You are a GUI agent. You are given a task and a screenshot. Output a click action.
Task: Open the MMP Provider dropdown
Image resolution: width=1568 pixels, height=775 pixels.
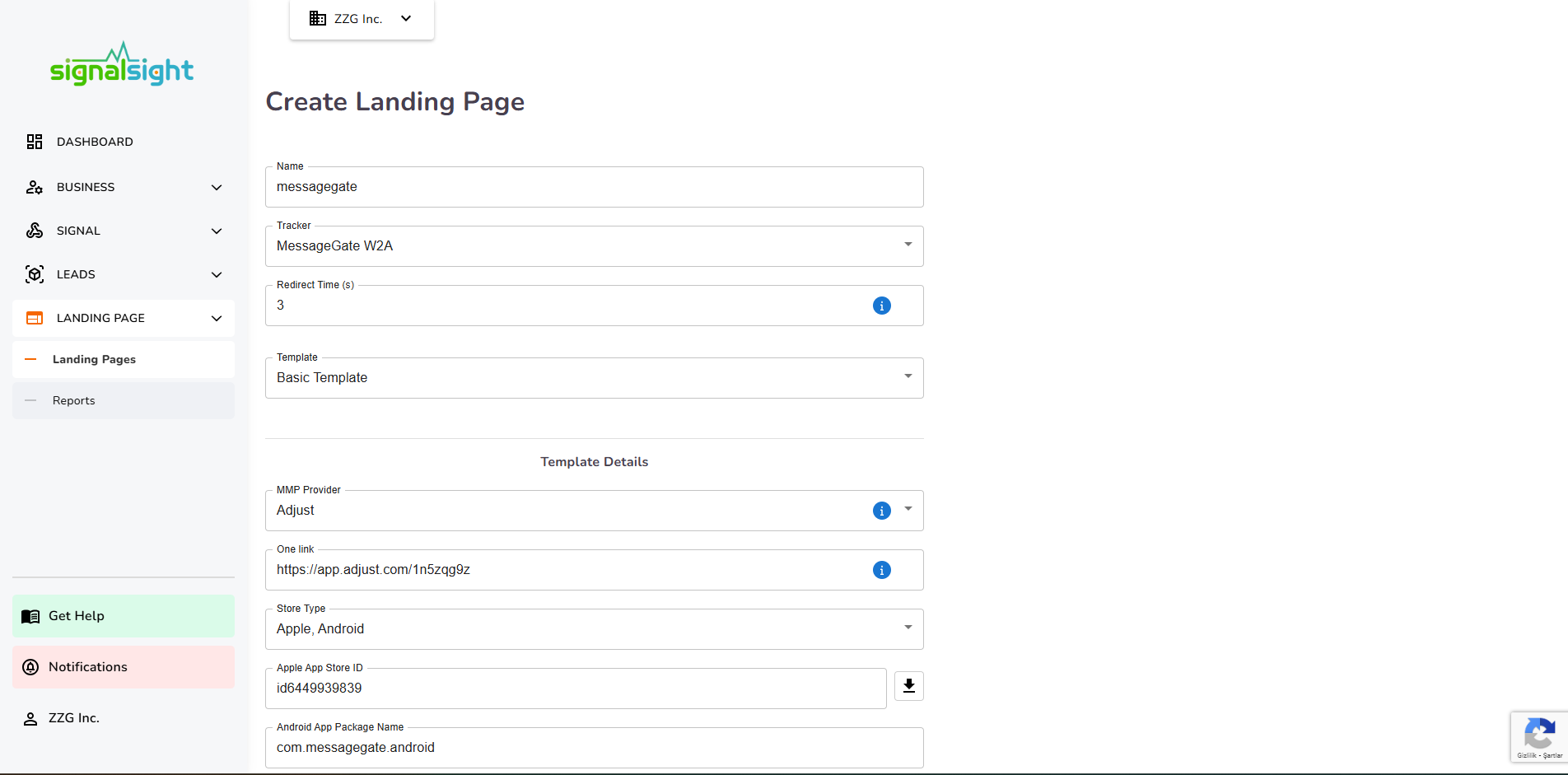click(595, 511)
